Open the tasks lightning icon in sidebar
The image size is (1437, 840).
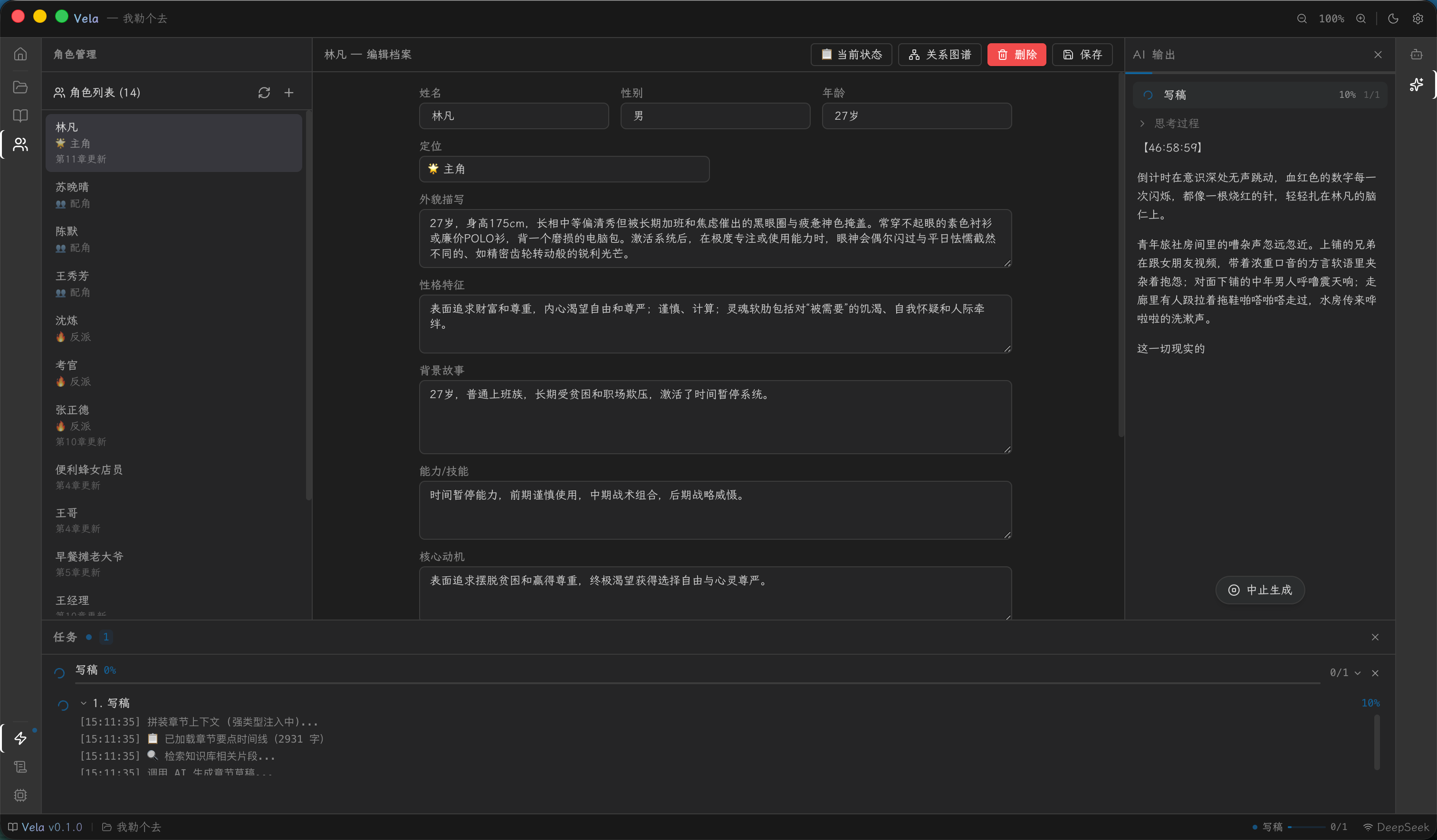tap(20, 738)
